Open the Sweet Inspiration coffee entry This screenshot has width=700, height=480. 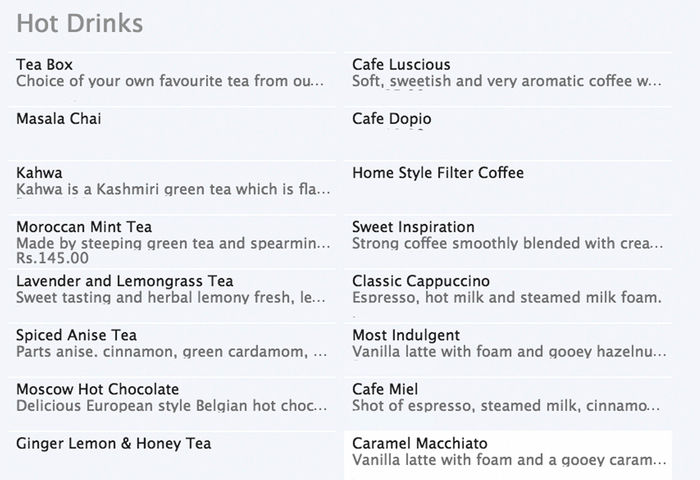point(508,242)
